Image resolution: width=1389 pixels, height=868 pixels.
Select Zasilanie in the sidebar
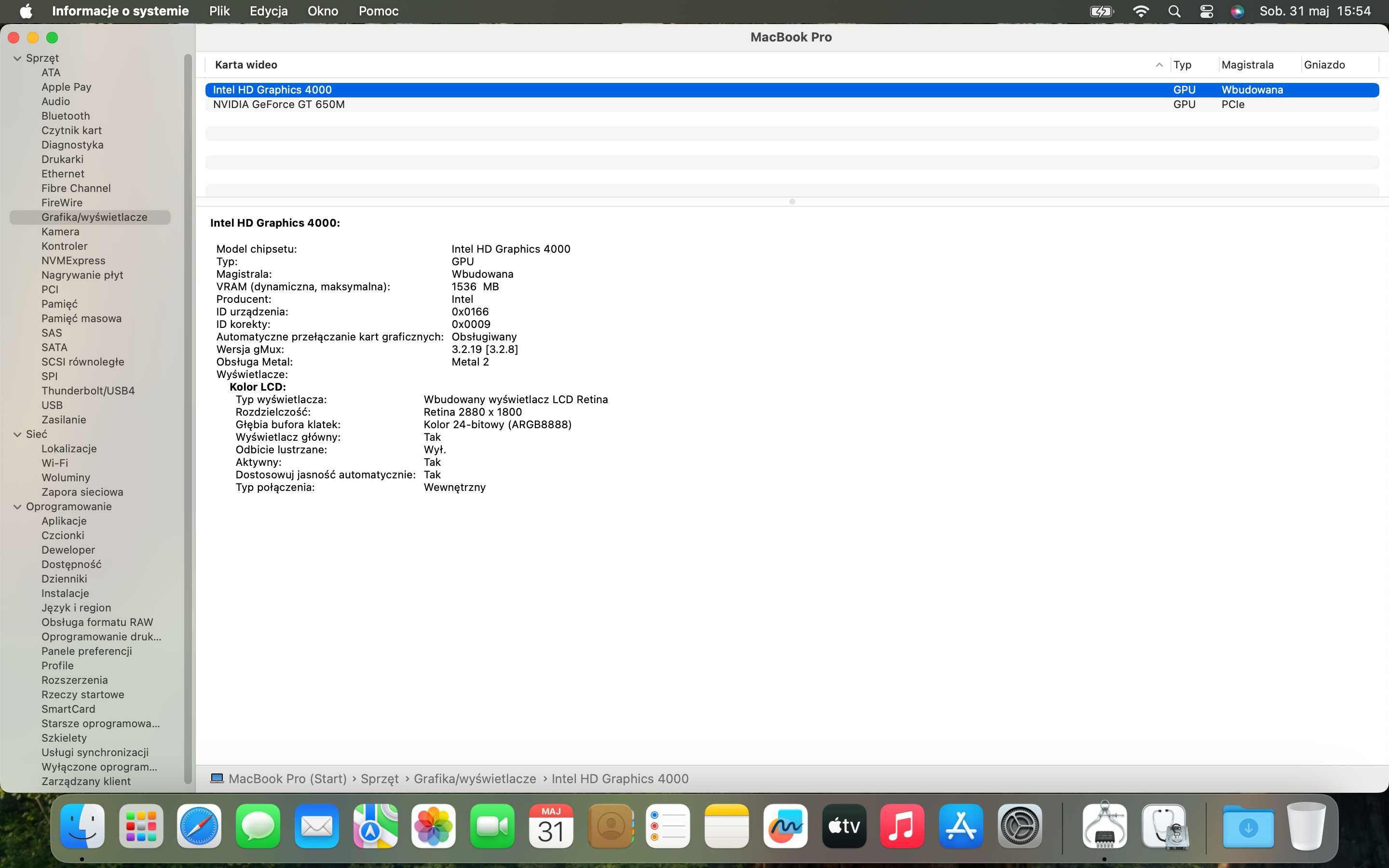coord(64,420)
